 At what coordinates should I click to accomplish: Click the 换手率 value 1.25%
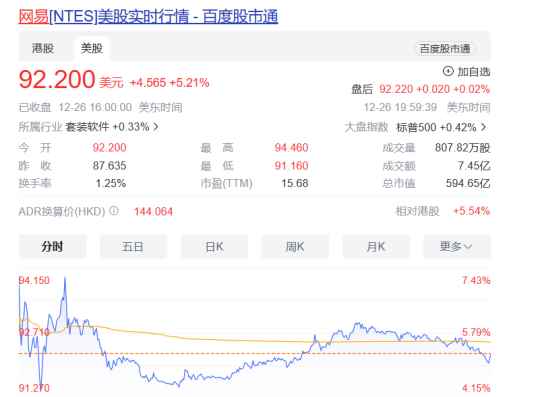tap(111, 183)
